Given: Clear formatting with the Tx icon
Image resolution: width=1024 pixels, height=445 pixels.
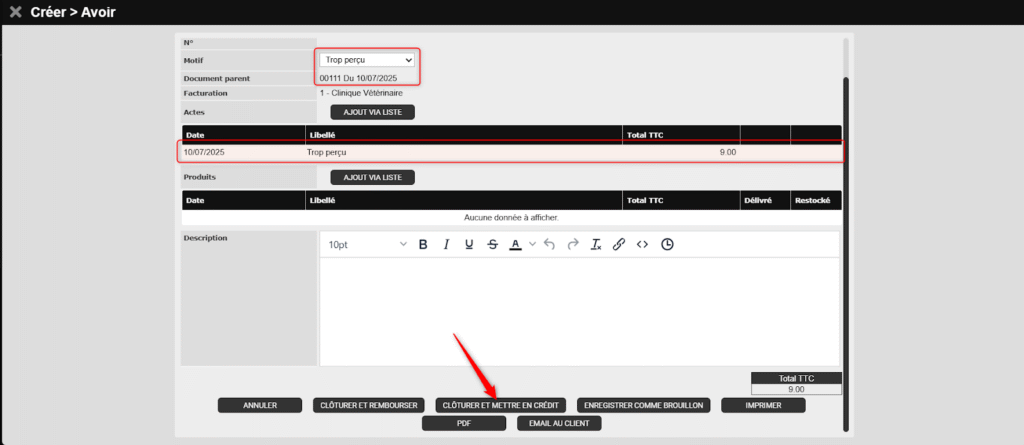Looking at the screenshot, I should (x=596, y=244).
